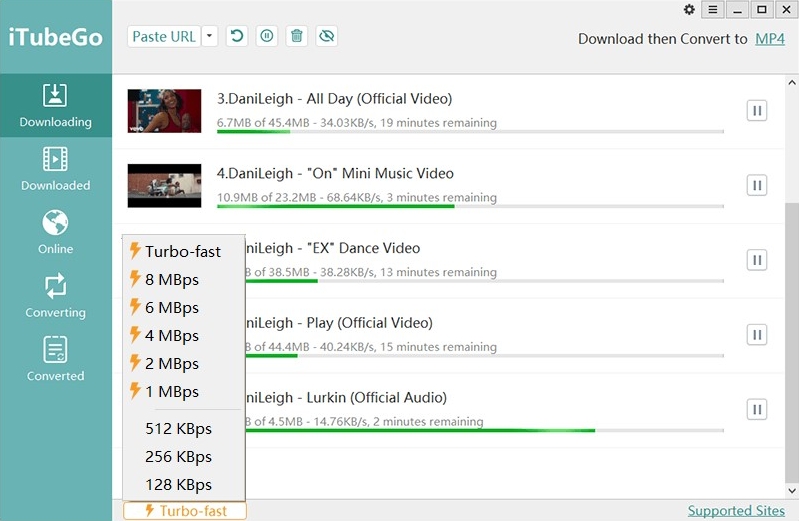Click status text "19 minutes remaining"
Screen dimensions: 799x521
tap(438, 123)
